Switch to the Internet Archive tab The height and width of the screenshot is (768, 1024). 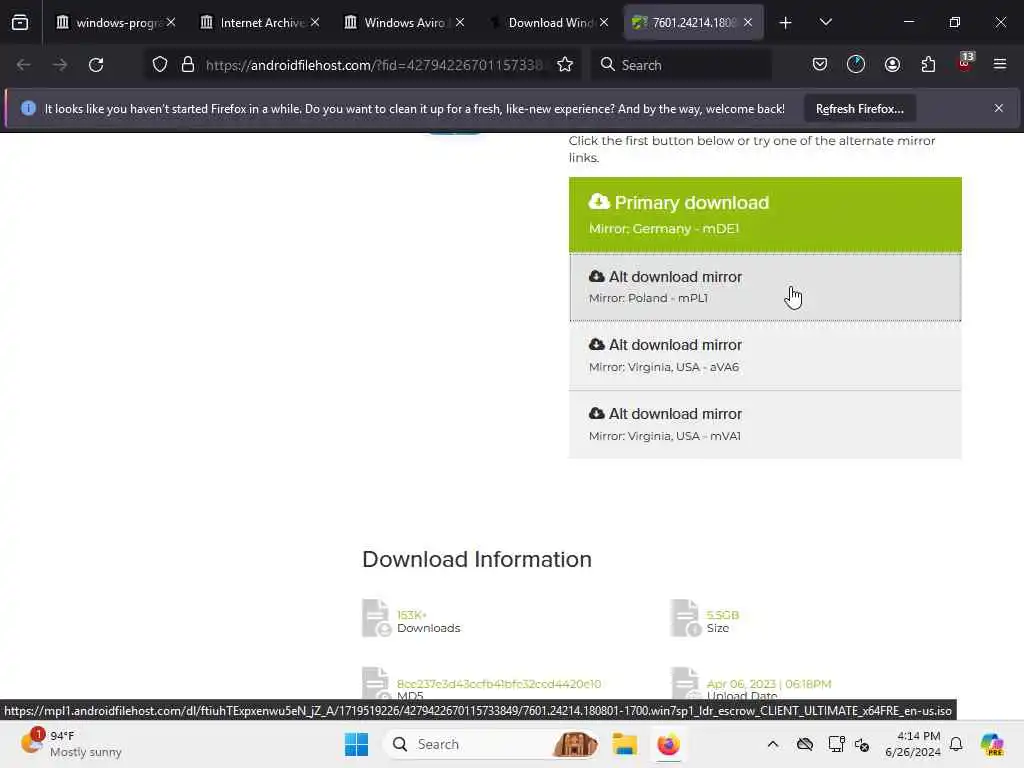point(260,23)
